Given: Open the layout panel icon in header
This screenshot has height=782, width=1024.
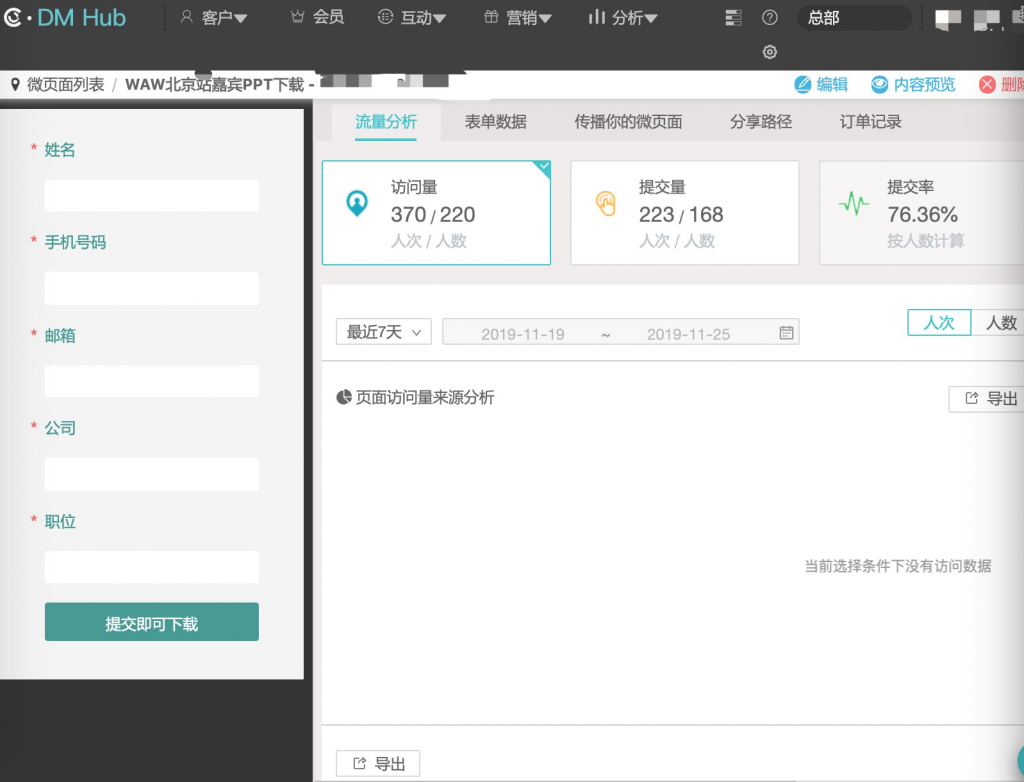Looking at the screenshot, I should 734,17.
